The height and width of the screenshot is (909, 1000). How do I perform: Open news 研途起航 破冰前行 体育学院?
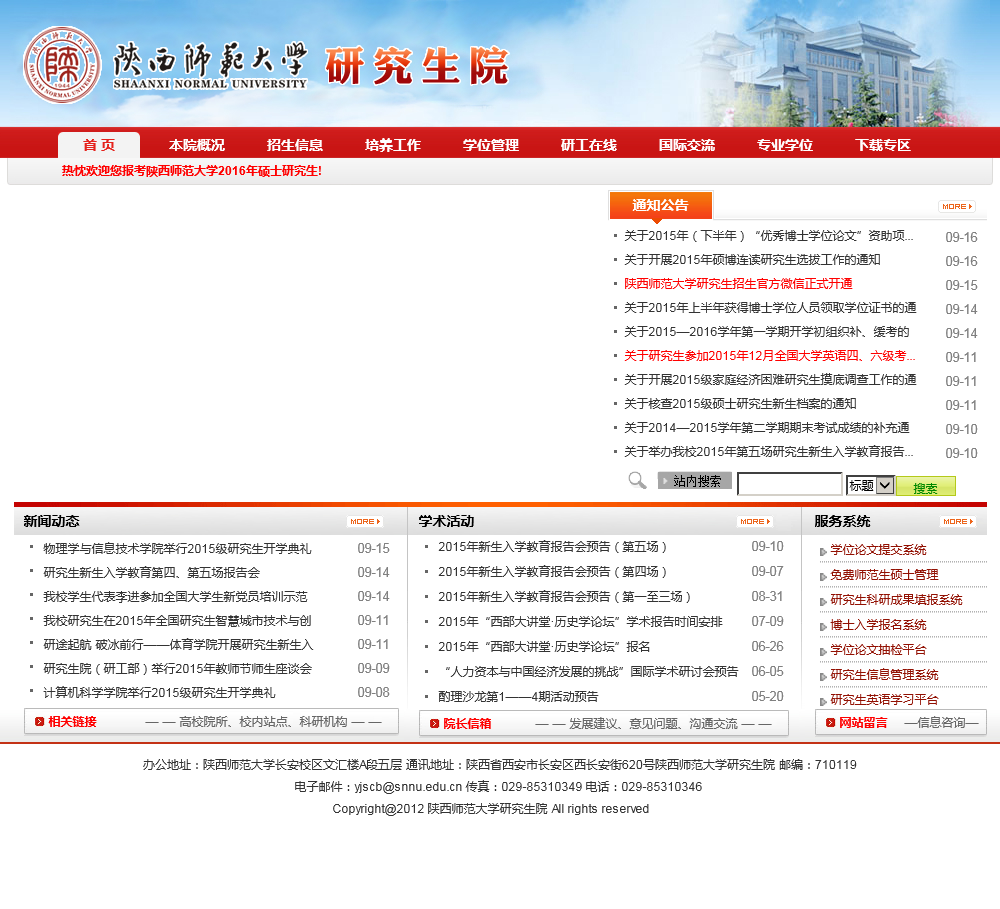point(179,645)
